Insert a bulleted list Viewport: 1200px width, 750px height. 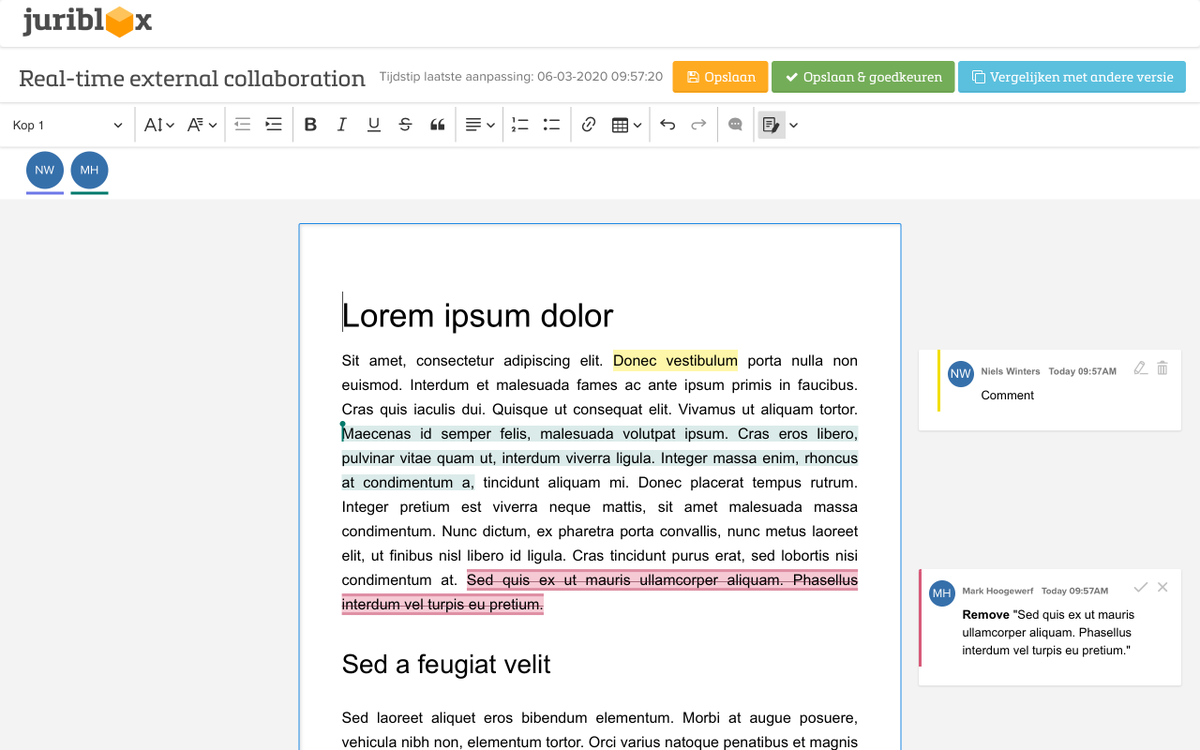551,125
